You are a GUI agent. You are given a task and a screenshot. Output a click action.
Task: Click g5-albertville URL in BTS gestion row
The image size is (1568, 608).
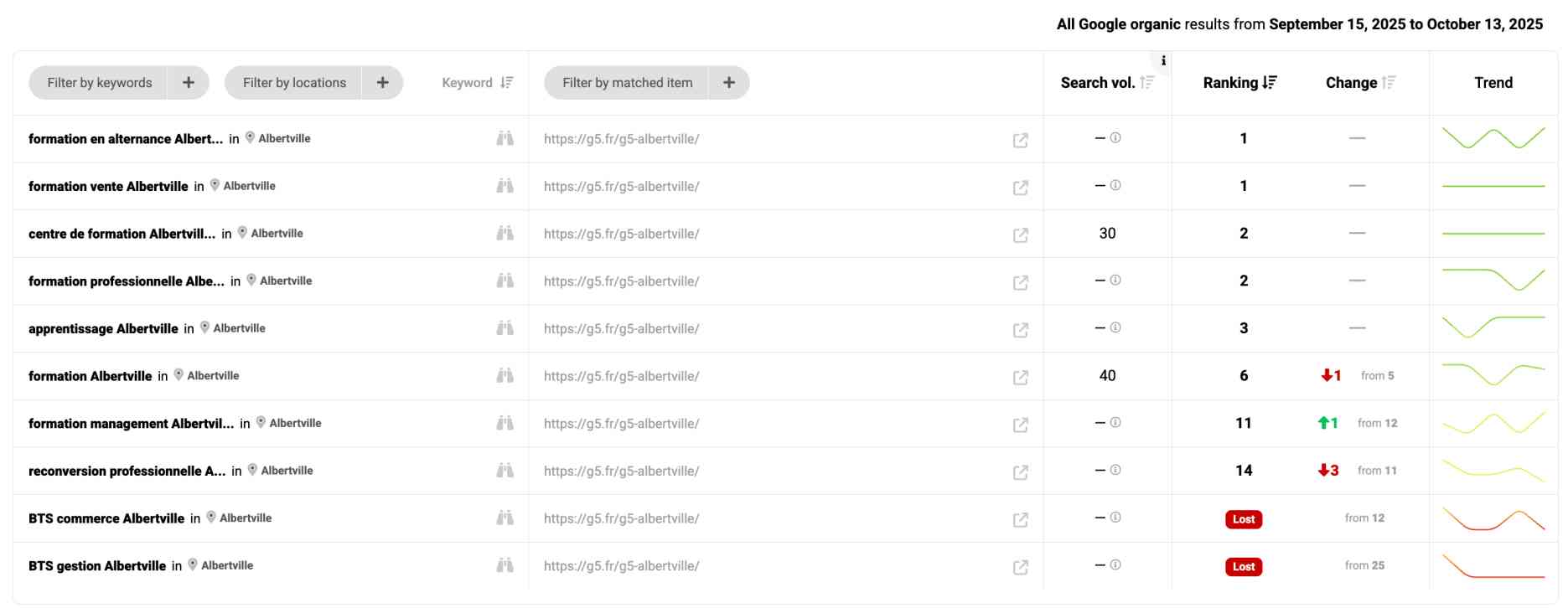[x=621, y=566]
